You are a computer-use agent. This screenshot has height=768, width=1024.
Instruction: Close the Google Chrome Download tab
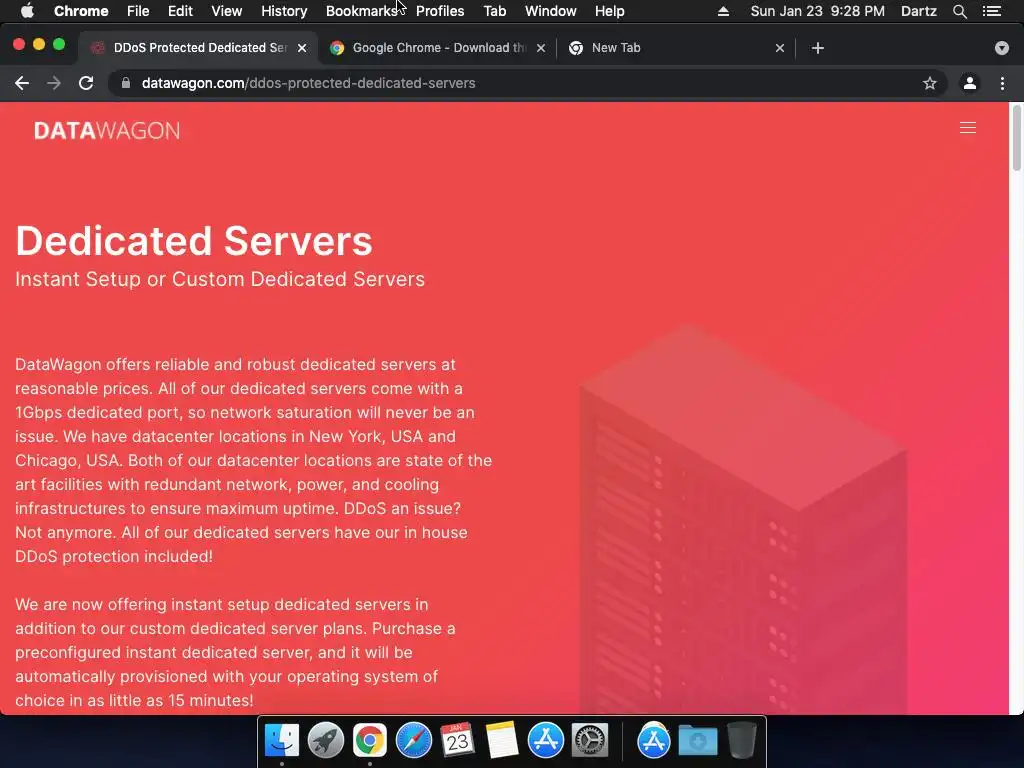pyautogui.click(x=541, y=48)
